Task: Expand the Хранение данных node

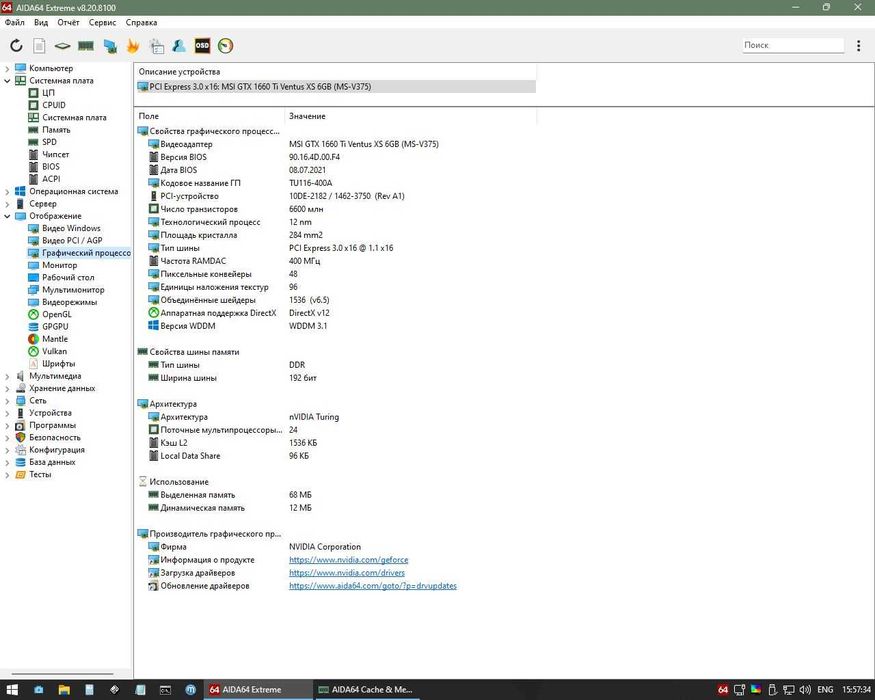Action: (7, 389)
